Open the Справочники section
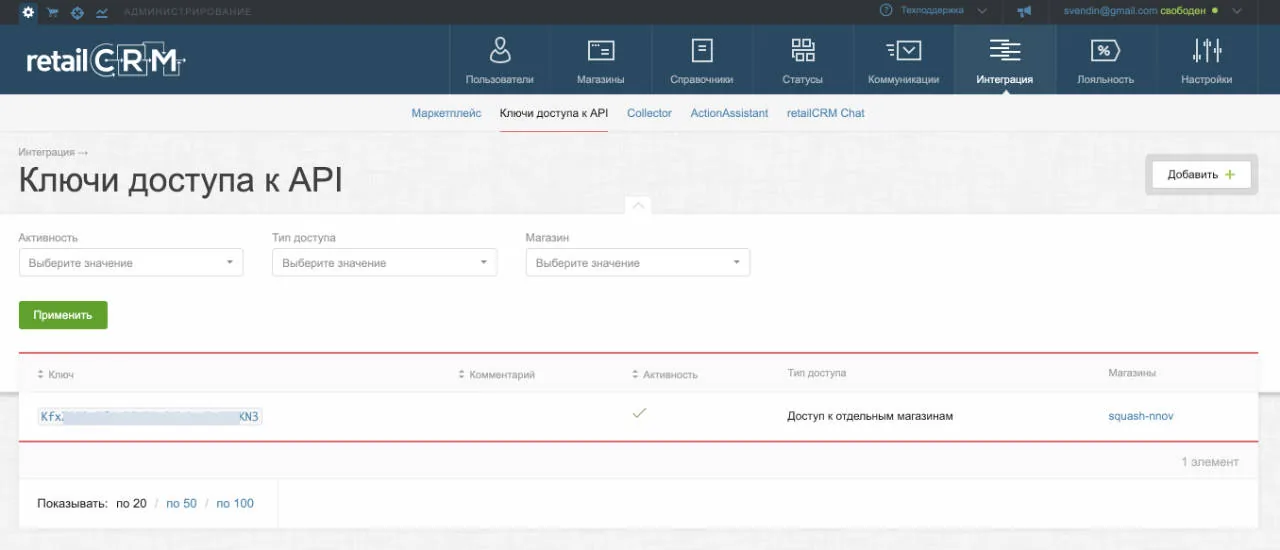 (x=702, y=60)
